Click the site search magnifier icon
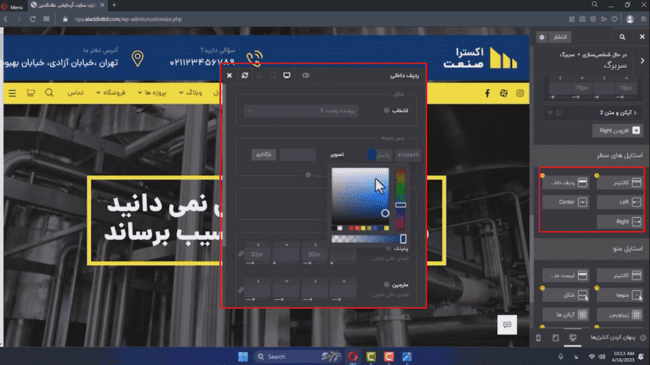This screenshot has width=650, height=365. (x=49, y=92)
